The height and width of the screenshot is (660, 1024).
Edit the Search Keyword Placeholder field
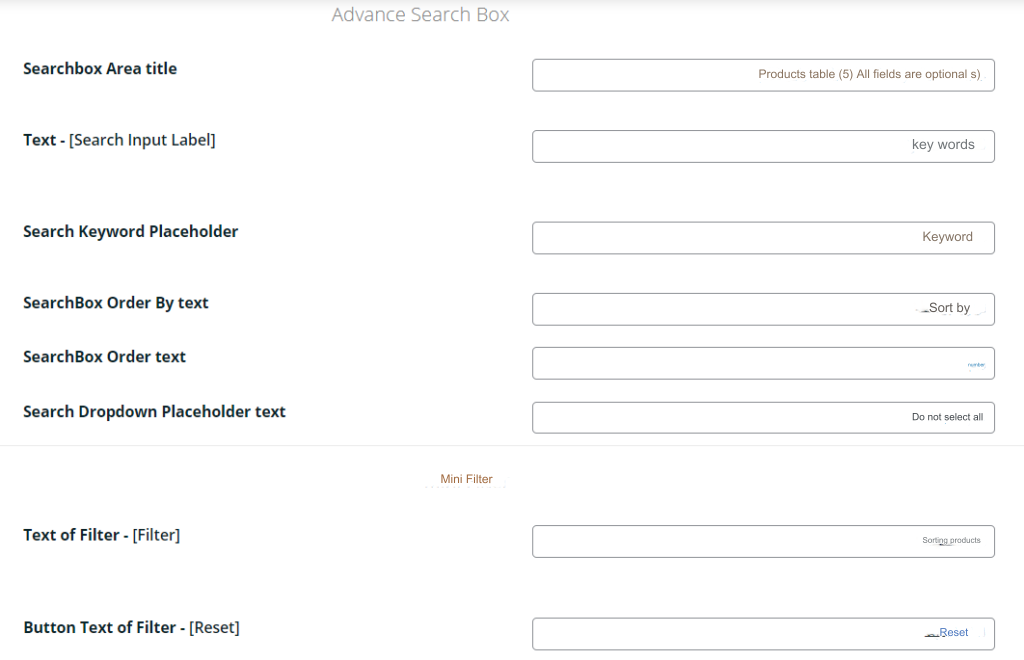pyautogui.click(x=763, y=238)
